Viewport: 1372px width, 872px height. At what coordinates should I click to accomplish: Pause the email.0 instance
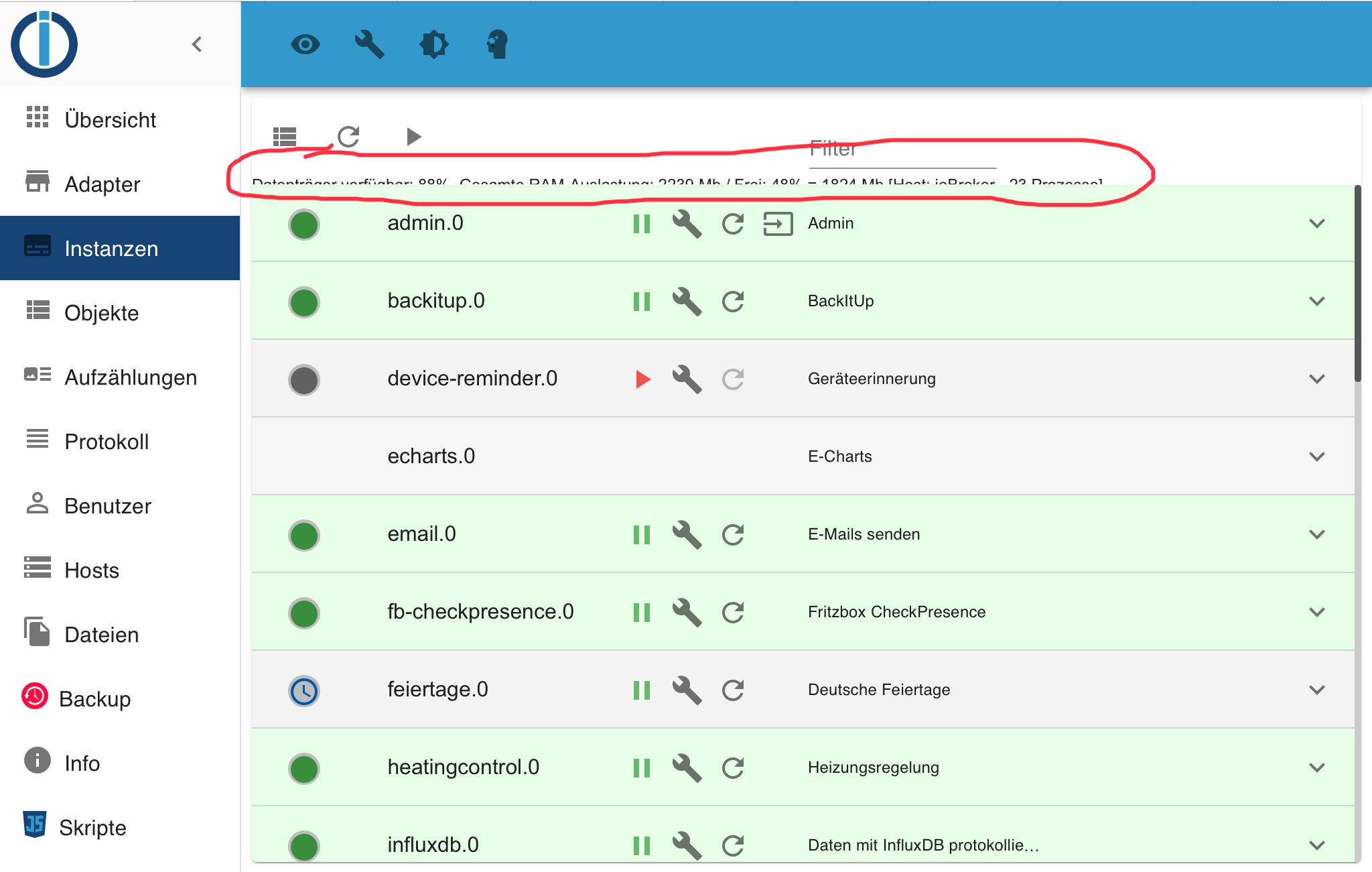click(641, 534)
